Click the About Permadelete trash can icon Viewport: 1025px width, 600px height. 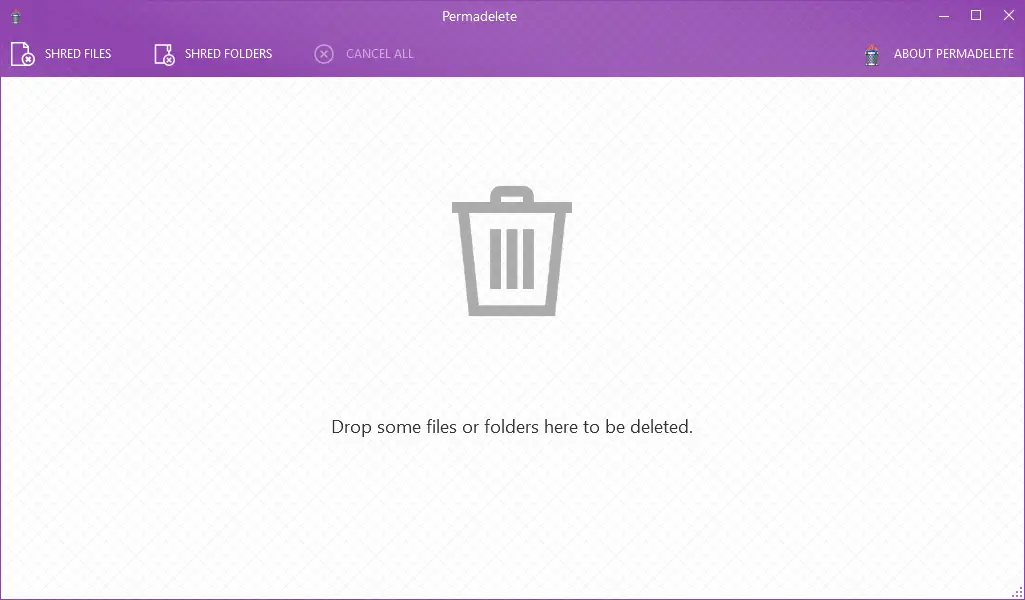click(872, 55)
